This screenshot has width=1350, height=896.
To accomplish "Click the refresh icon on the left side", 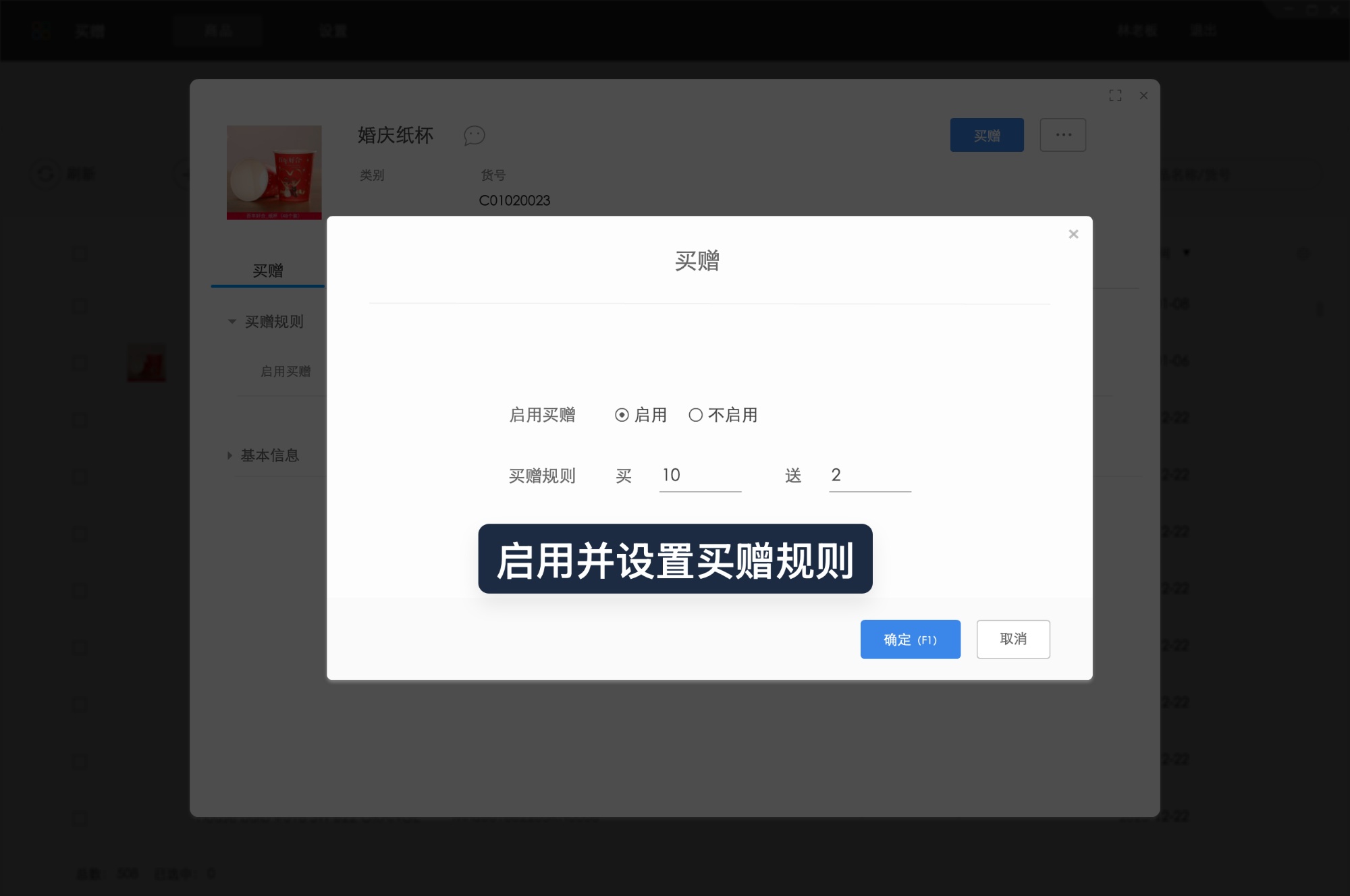I will tap(45, 173).
